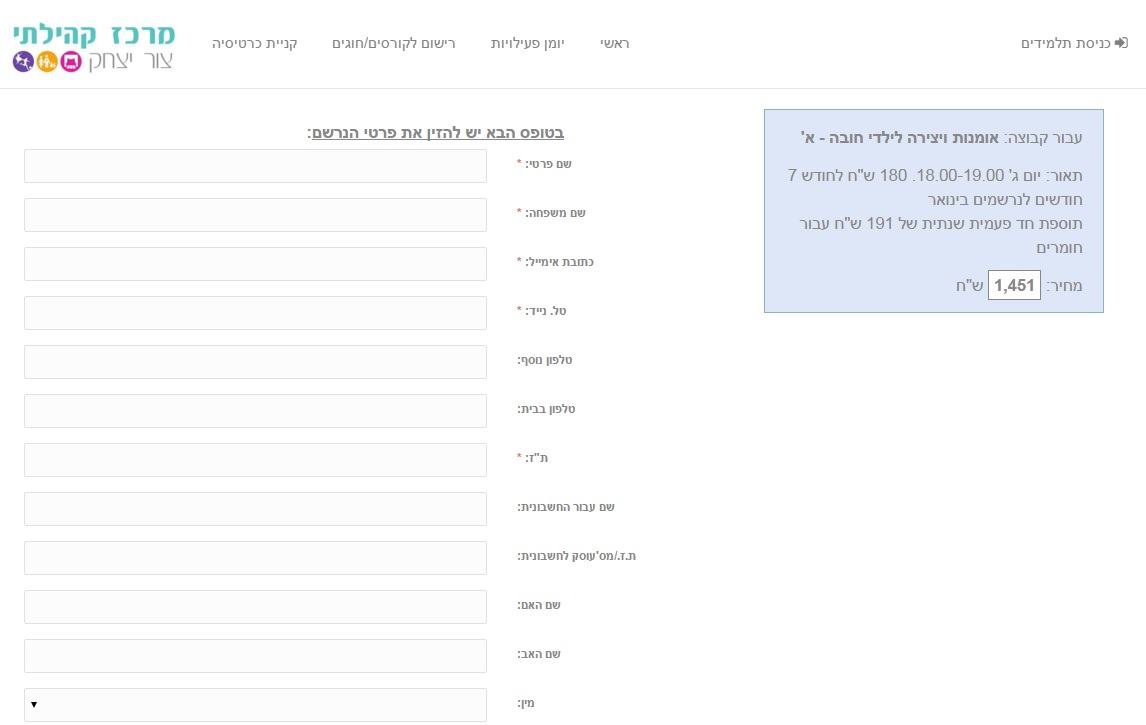Click into the שם האם field
This screenshot has height=725, width=1146.
[x=255, y=607]
